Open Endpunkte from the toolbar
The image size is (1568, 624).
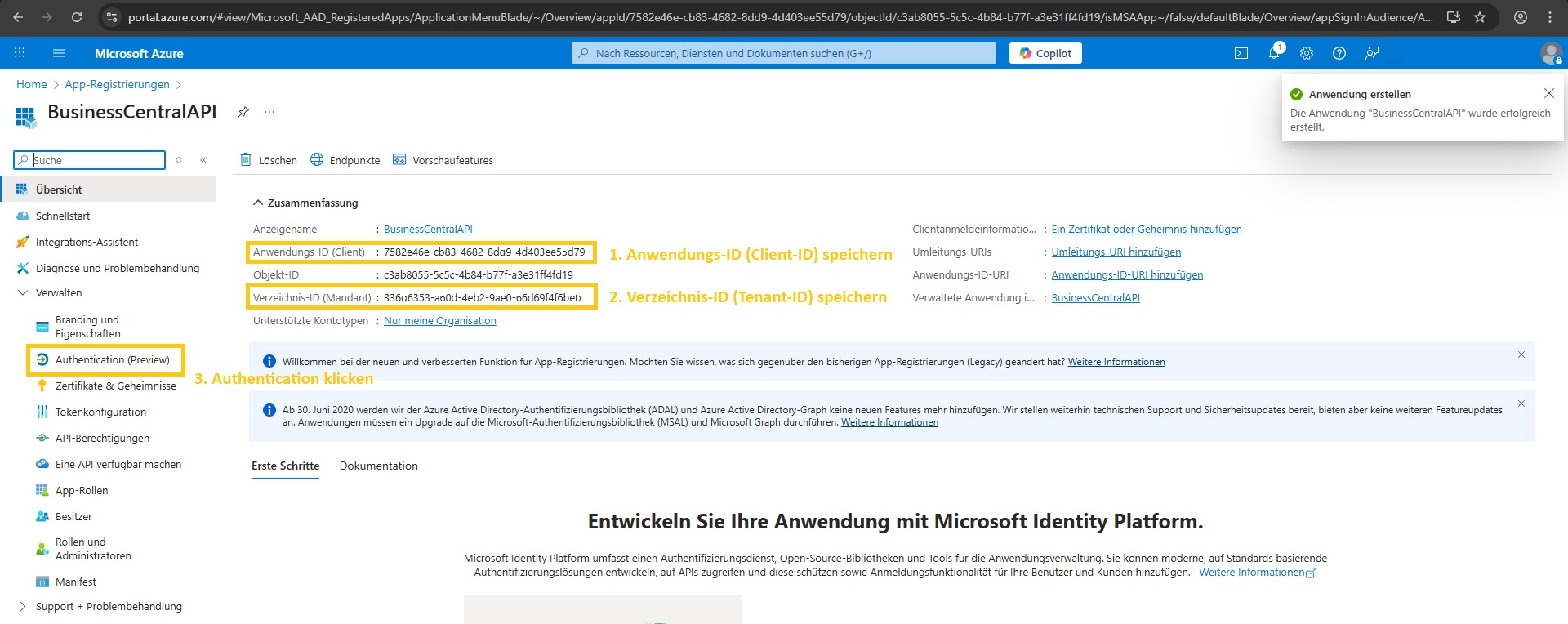(345, 160)
